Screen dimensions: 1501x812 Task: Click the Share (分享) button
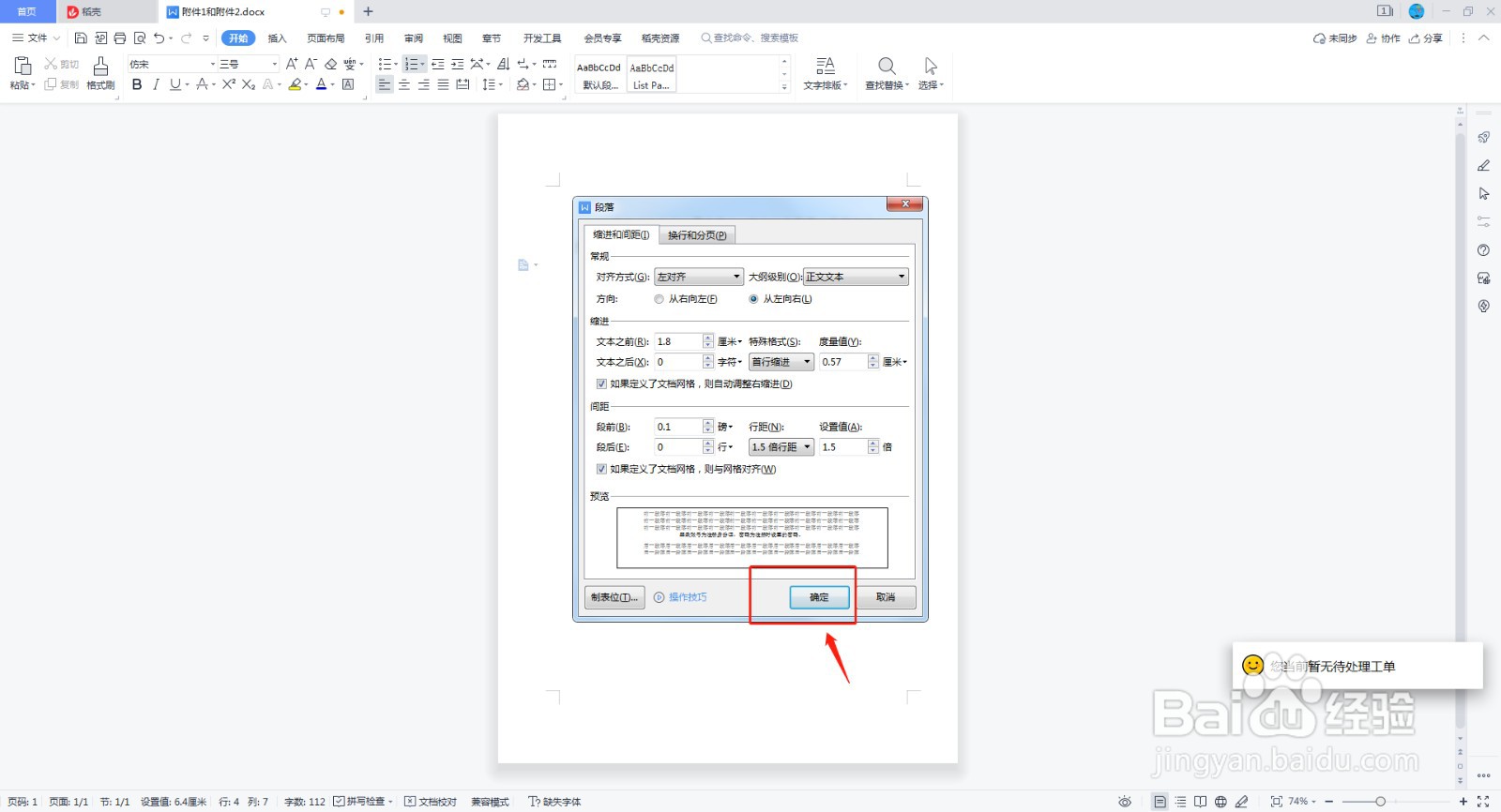click(x=1425, y=38)
